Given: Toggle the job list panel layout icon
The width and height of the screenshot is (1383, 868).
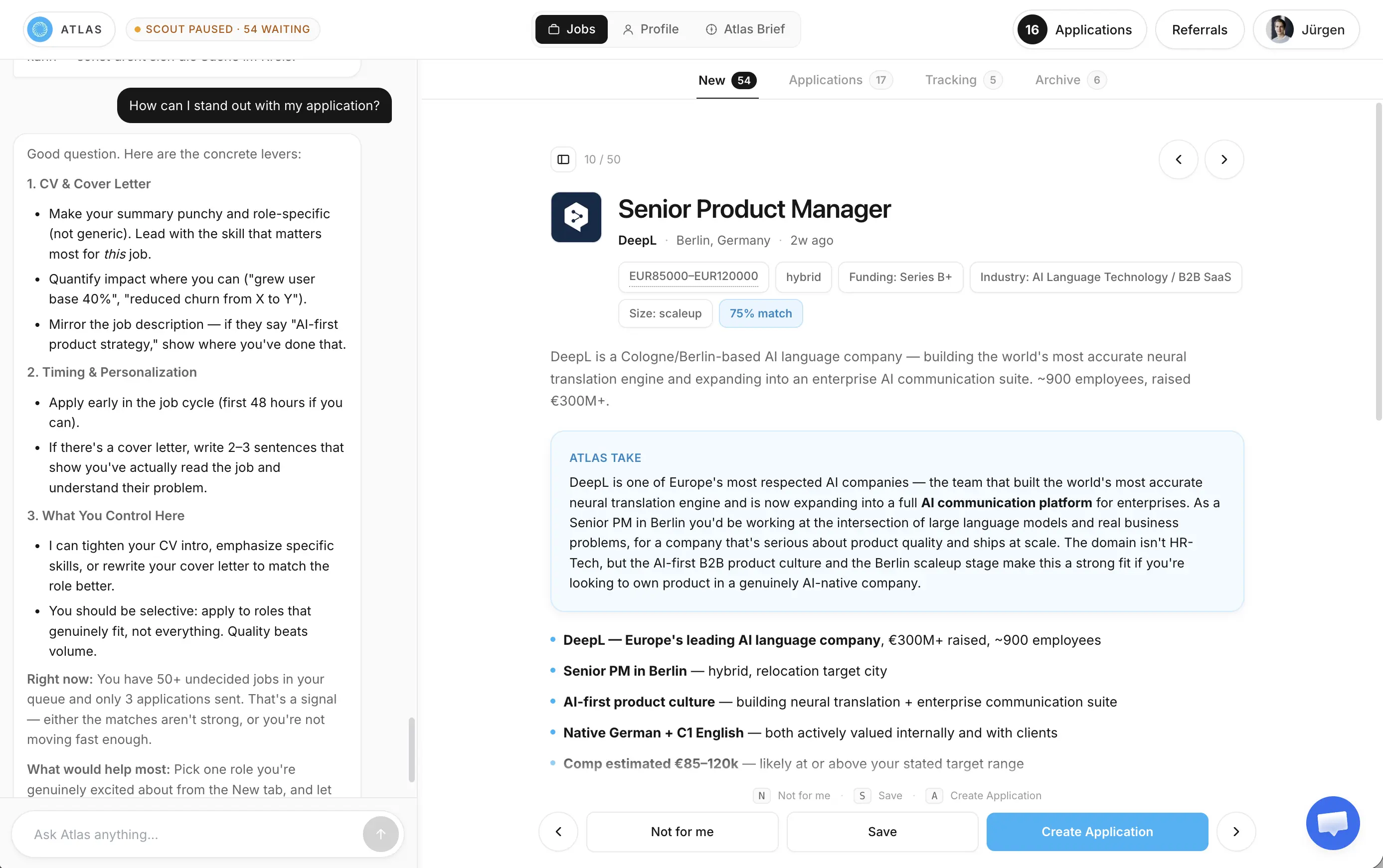Looking at the screenshot, I should (x=563, y=159).
